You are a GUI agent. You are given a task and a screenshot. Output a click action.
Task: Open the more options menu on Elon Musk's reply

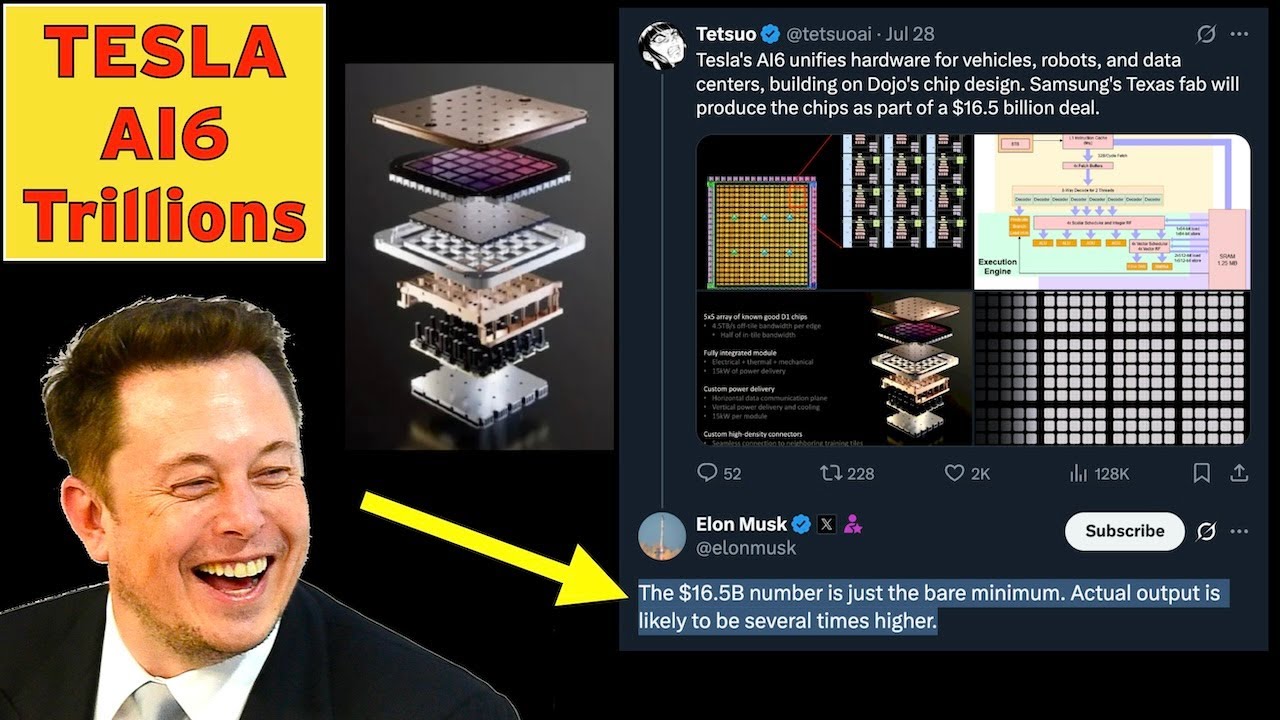click(1239, 531)
